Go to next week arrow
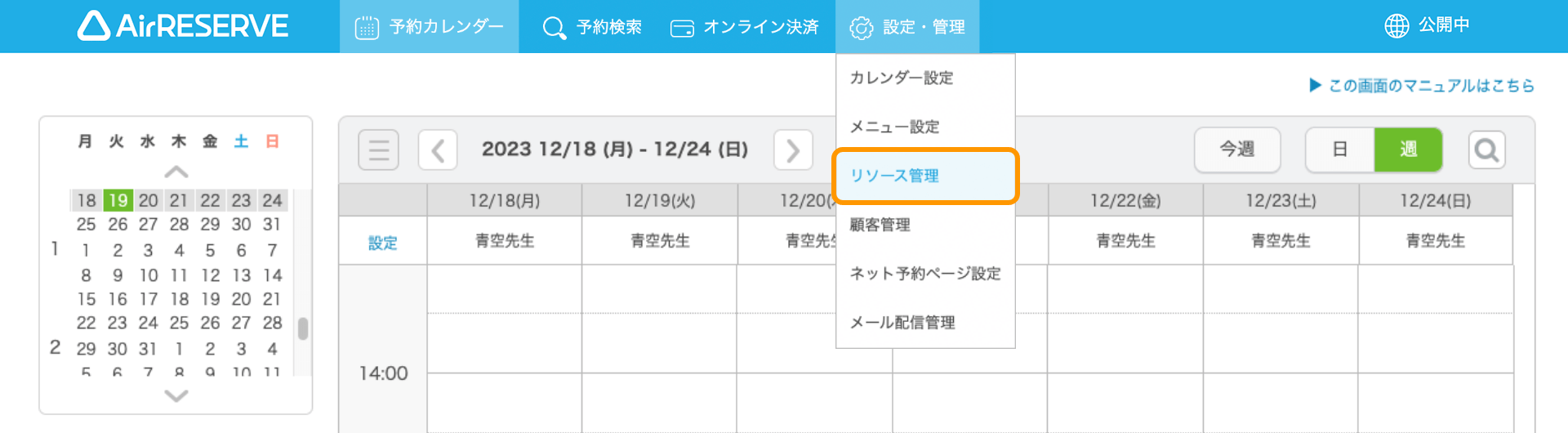The image size is (1568, 433). tap(793, 150)
